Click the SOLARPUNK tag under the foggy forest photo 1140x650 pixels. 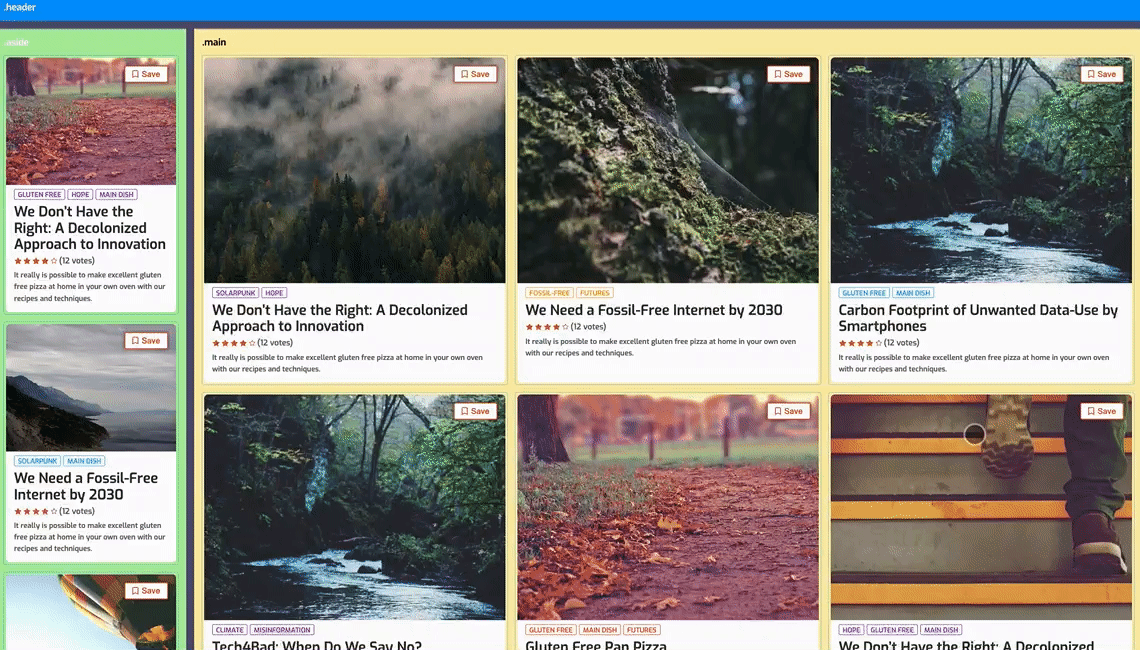236,293
